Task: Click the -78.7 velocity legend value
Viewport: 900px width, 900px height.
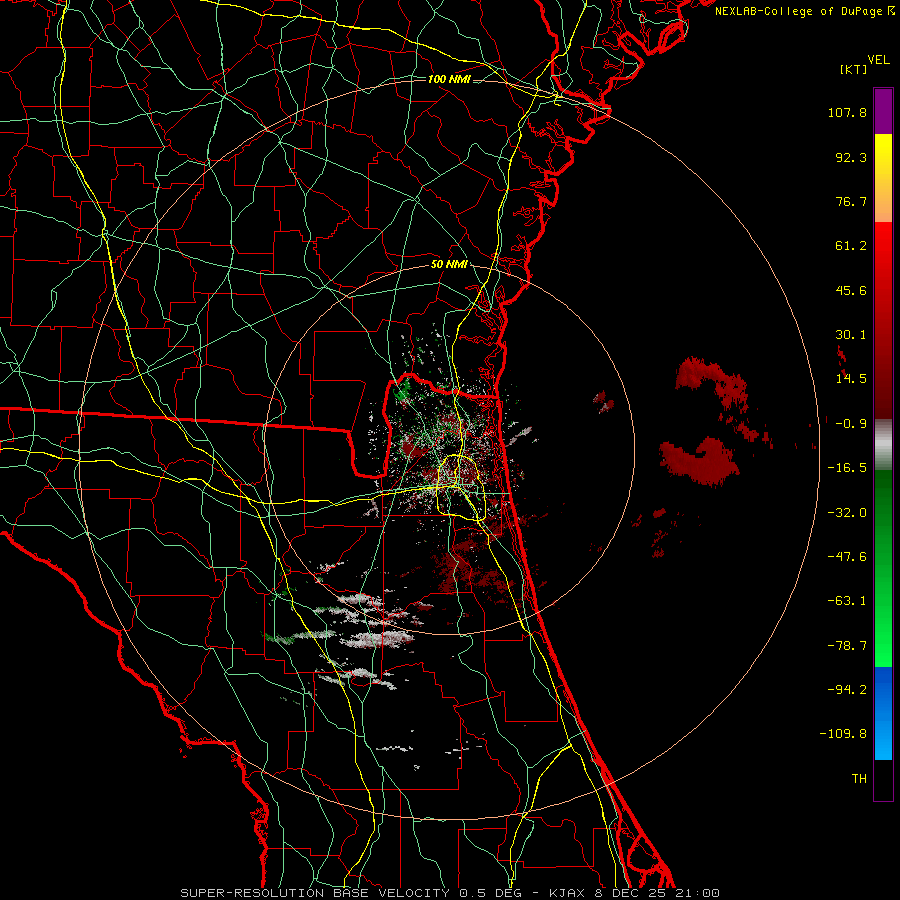Action: pyautogui.click(x=847, y=646)
